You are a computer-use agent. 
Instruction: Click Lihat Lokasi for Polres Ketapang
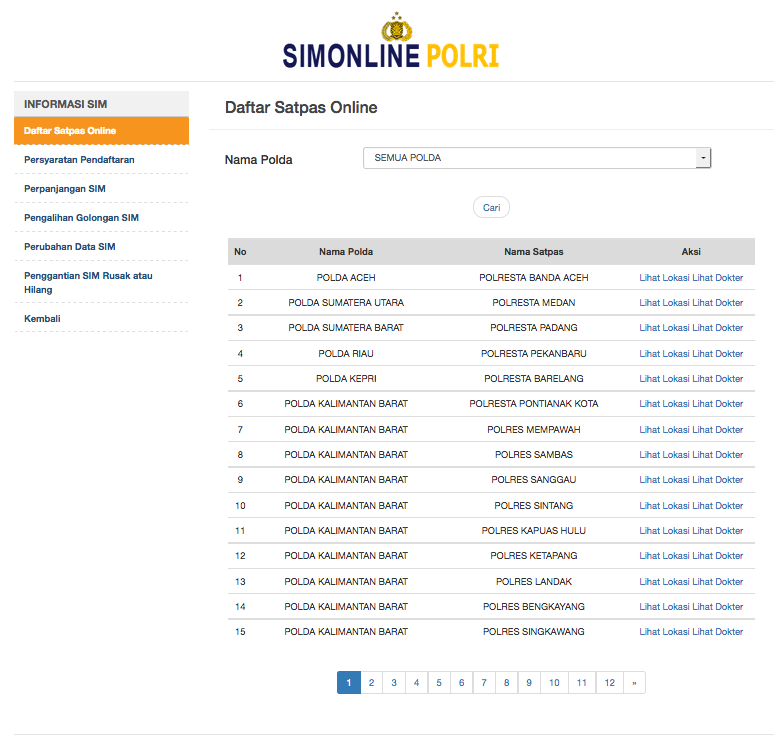click(x=664, y=556)
